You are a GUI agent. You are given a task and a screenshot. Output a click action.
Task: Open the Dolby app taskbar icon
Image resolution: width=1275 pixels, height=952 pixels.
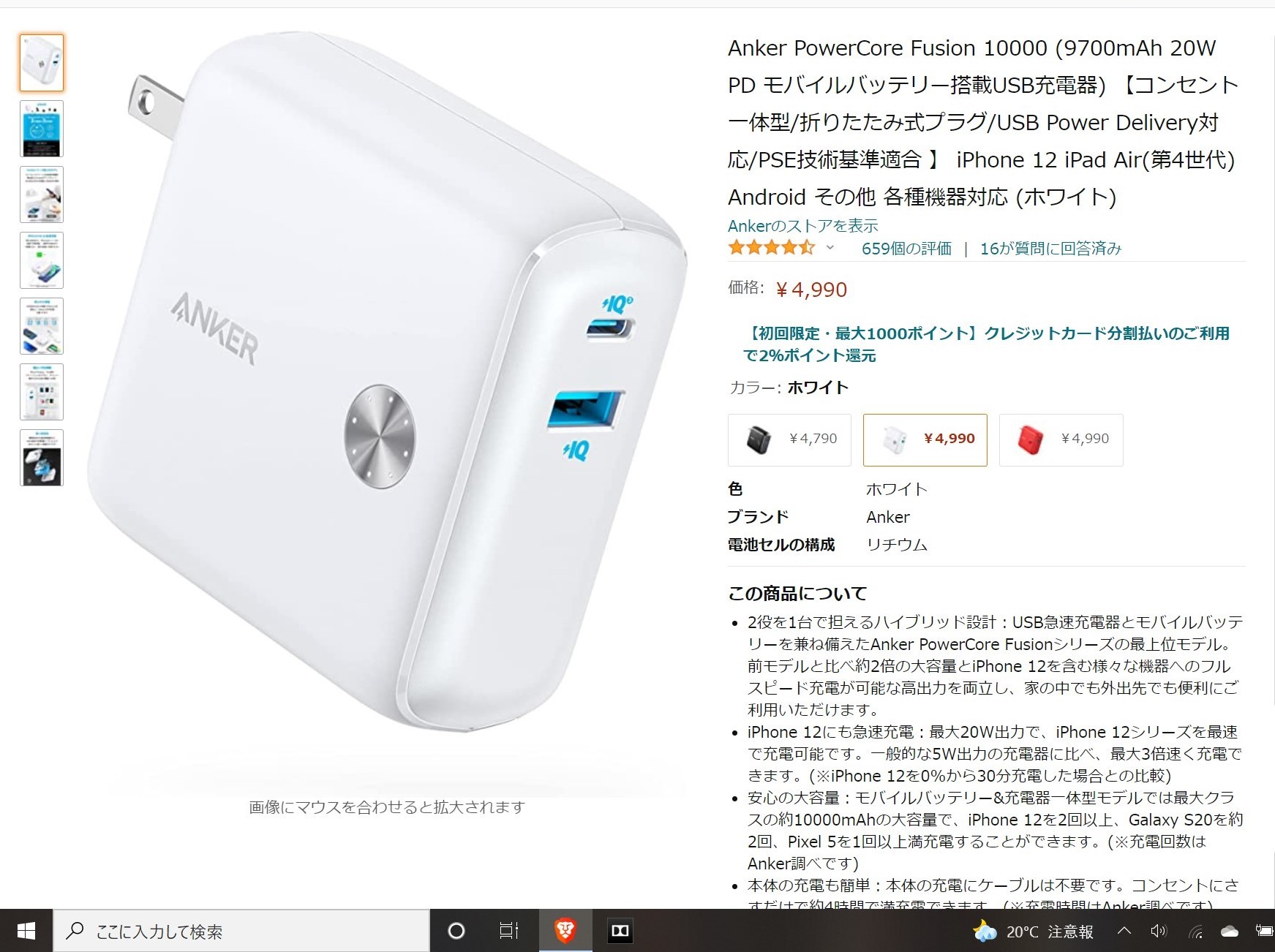coord(620,931)
